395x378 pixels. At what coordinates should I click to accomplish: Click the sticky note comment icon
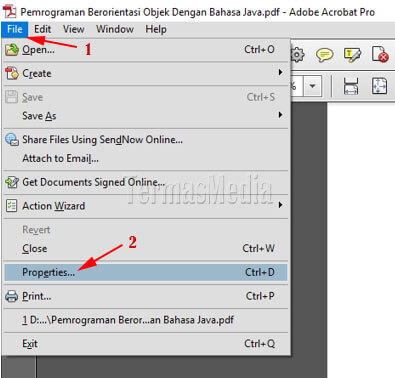tap(325, 55)
